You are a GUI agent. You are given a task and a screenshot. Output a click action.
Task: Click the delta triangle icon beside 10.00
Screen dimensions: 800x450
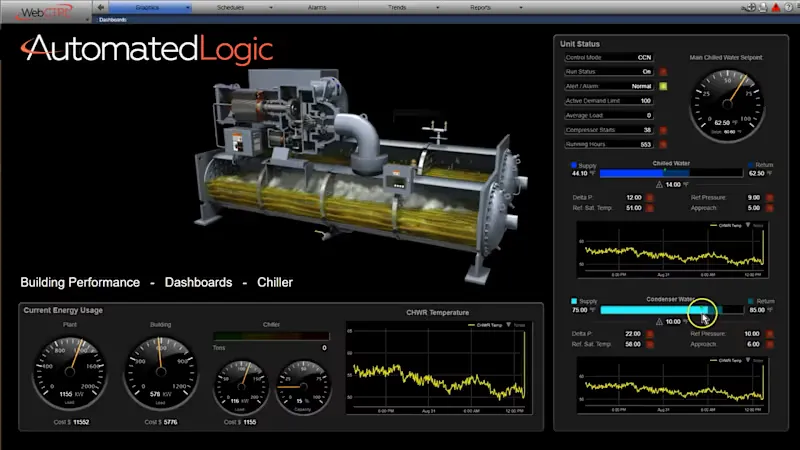pyautogui.click(x=659, y=321)
